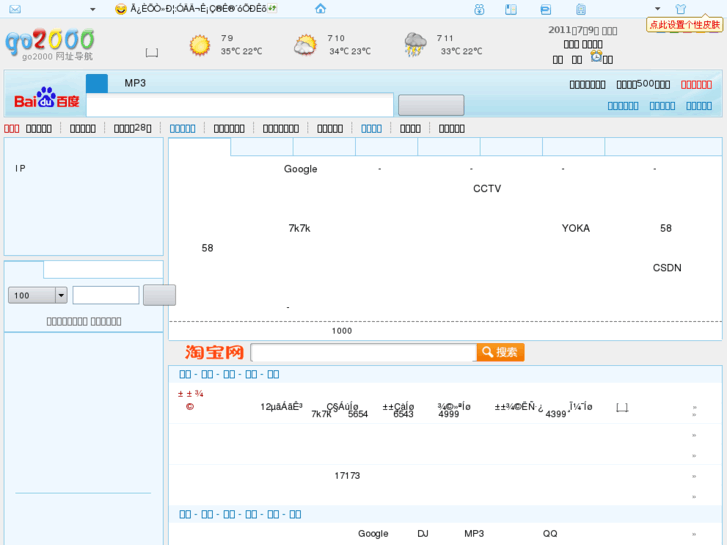Viewport: 727px width, 545px height.
Task: Click the laughing smiley emoji icon
Action: point(121,9)
